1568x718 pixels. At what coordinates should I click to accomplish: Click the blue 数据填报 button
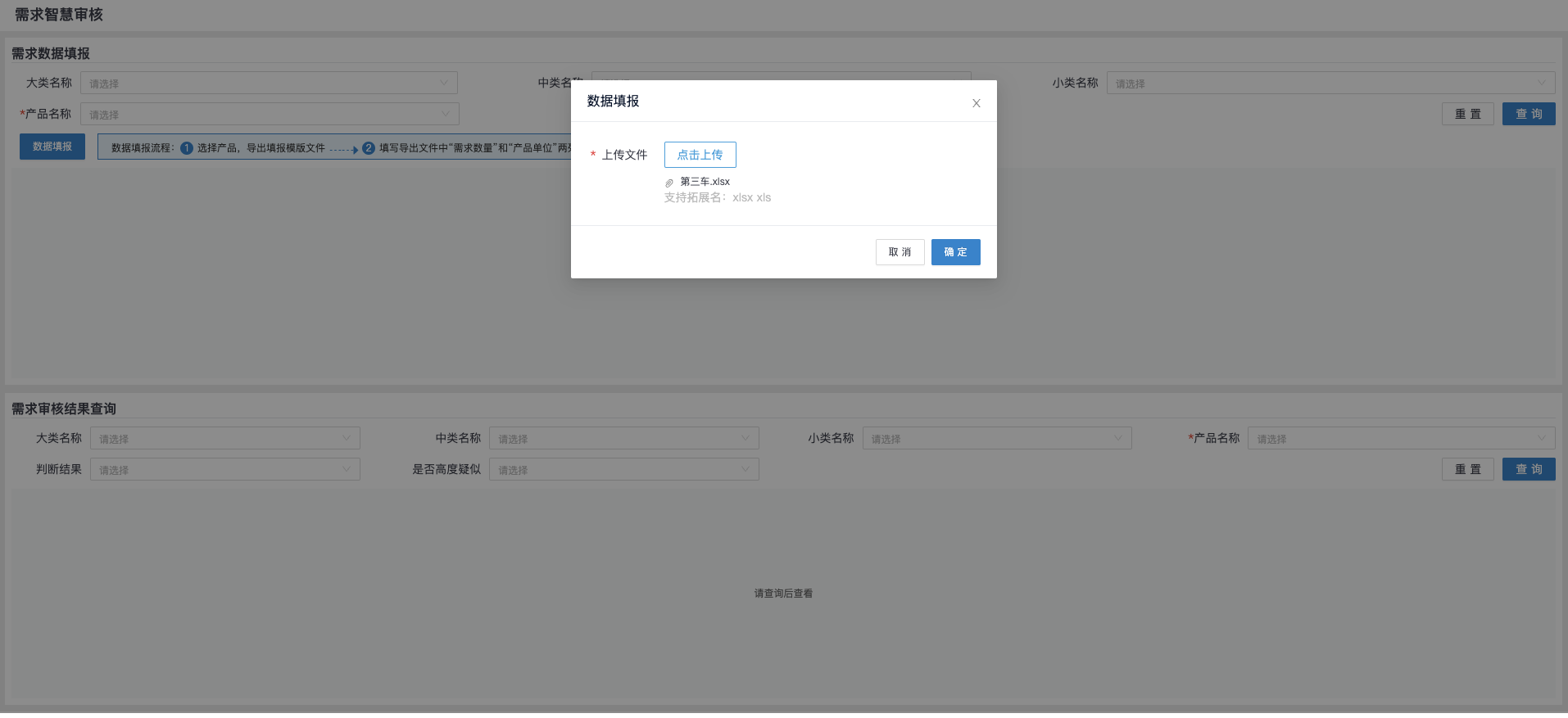pyautogui.click(x=52, y=147)
